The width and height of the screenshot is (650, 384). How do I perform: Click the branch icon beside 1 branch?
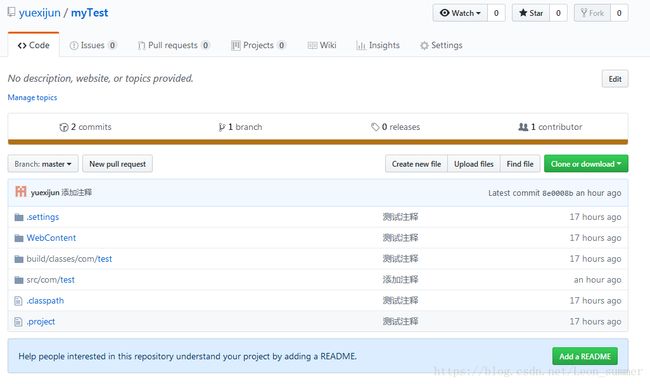click(222, 127)
